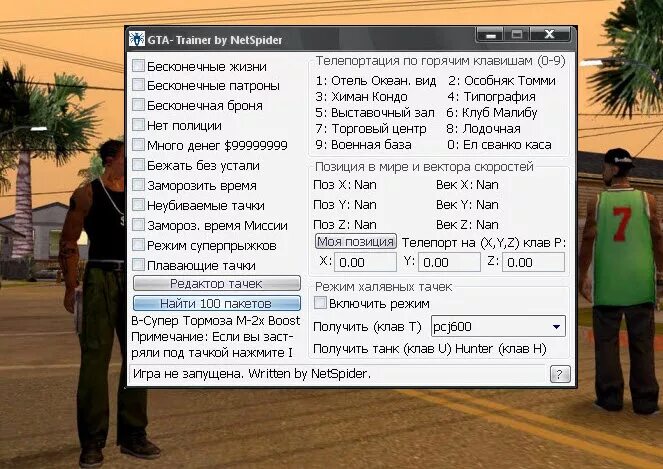Screen dimensions: 663x469
Task: Click '3: Химан Кондо' teleport entry
Action: [361, 97]
